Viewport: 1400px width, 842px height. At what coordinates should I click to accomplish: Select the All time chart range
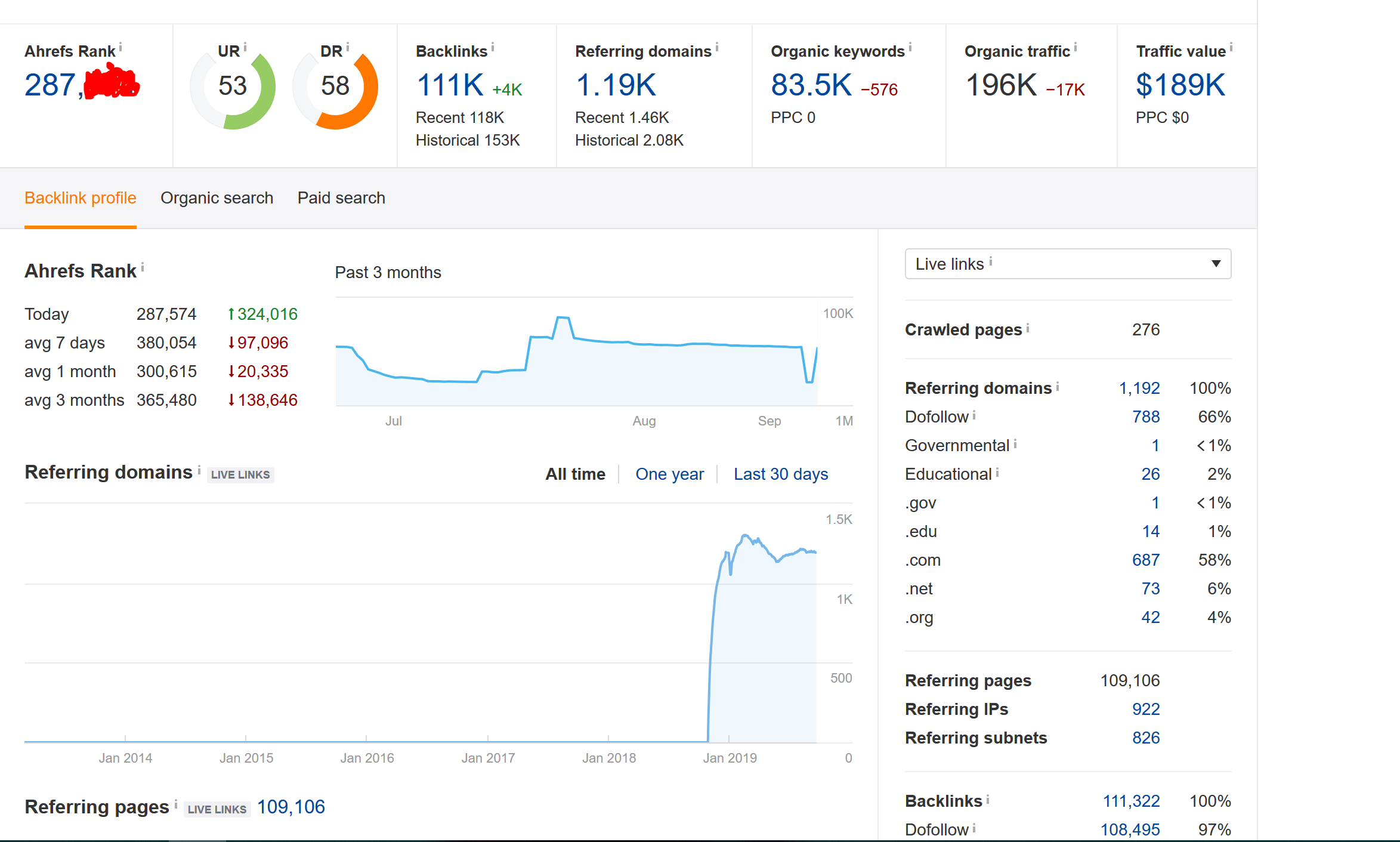point(576,474)
